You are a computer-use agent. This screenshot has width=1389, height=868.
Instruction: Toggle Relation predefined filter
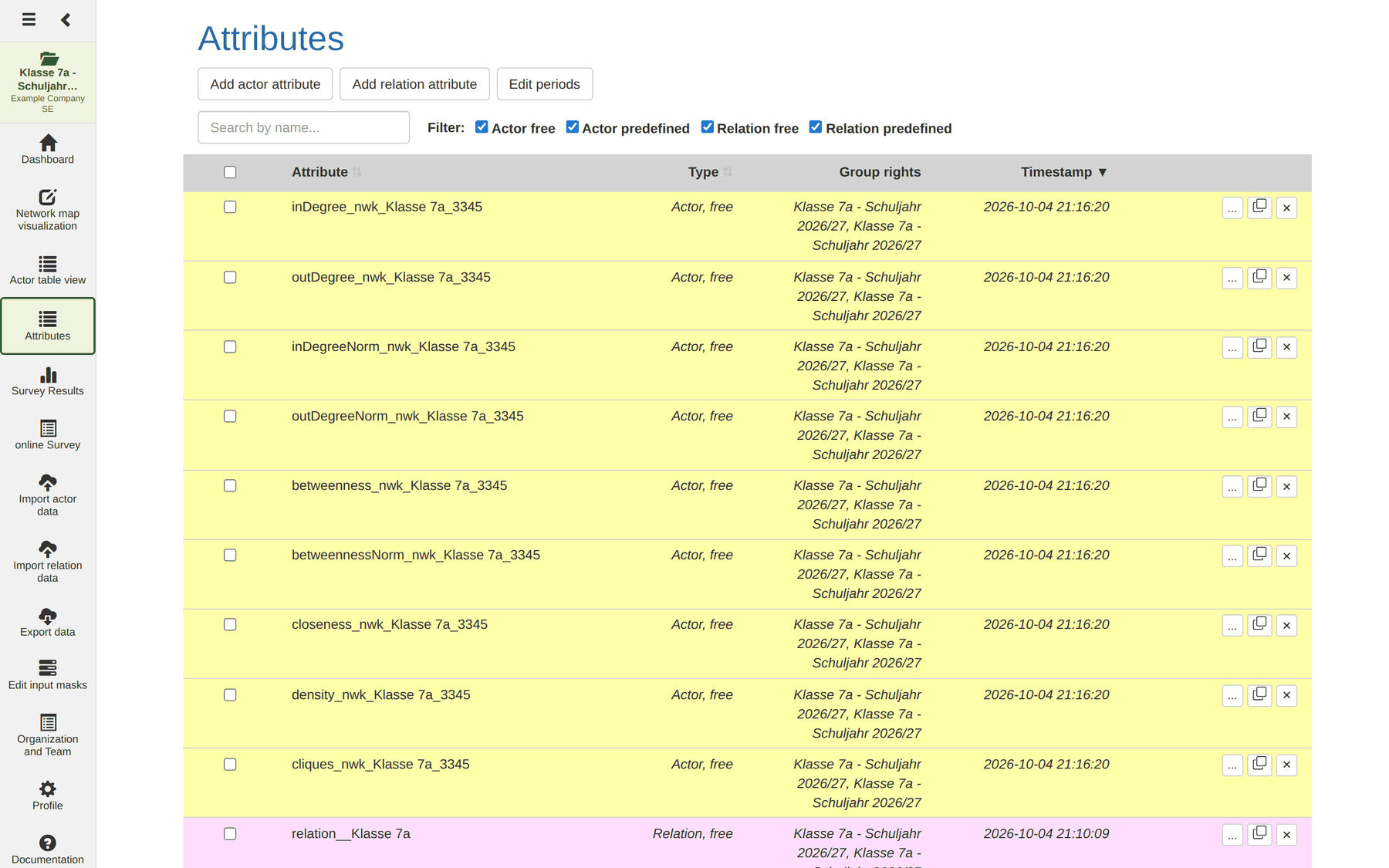pos(816,127)
